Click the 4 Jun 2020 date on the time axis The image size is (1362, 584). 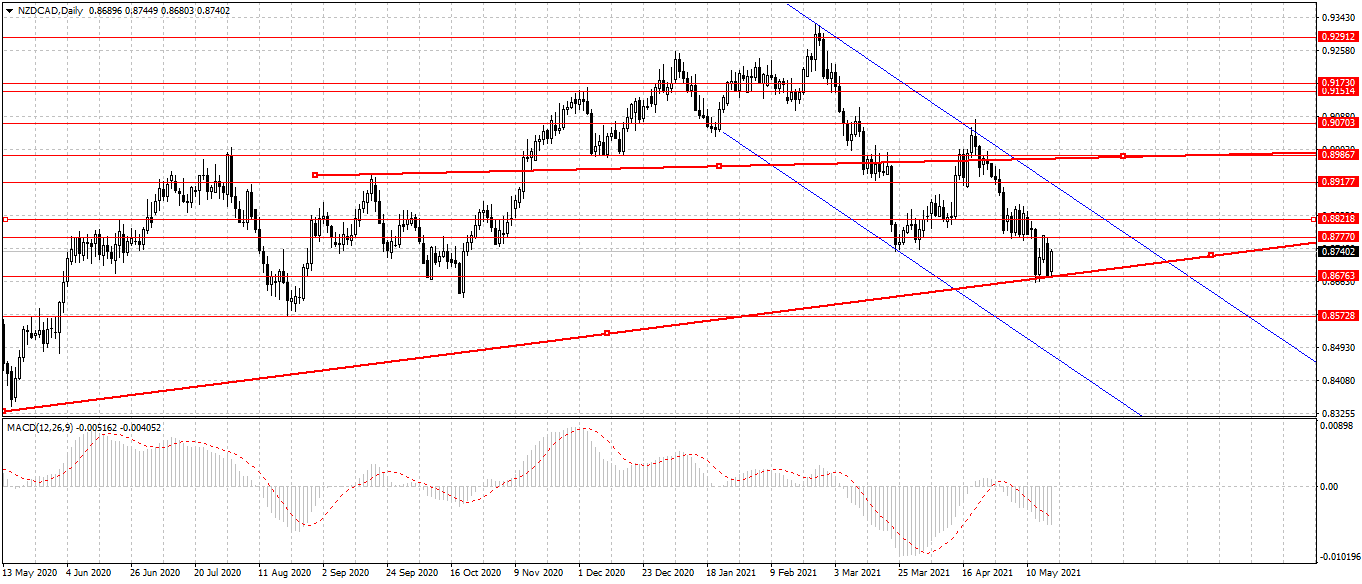[x=90, y=574]
